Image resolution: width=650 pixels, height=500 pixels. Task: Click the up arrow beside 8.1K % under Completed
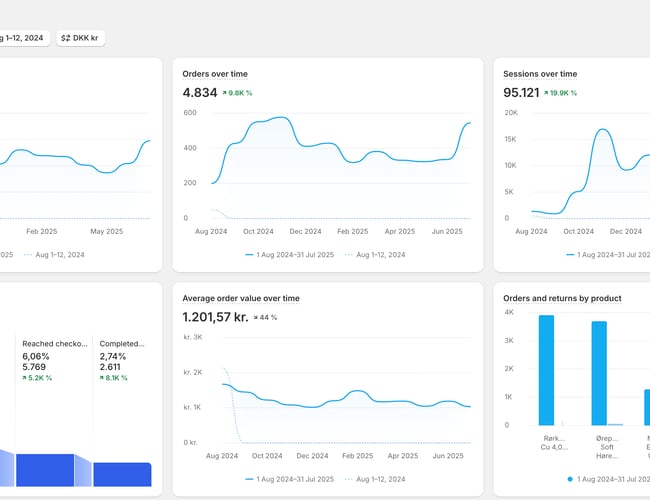[103, 378]
